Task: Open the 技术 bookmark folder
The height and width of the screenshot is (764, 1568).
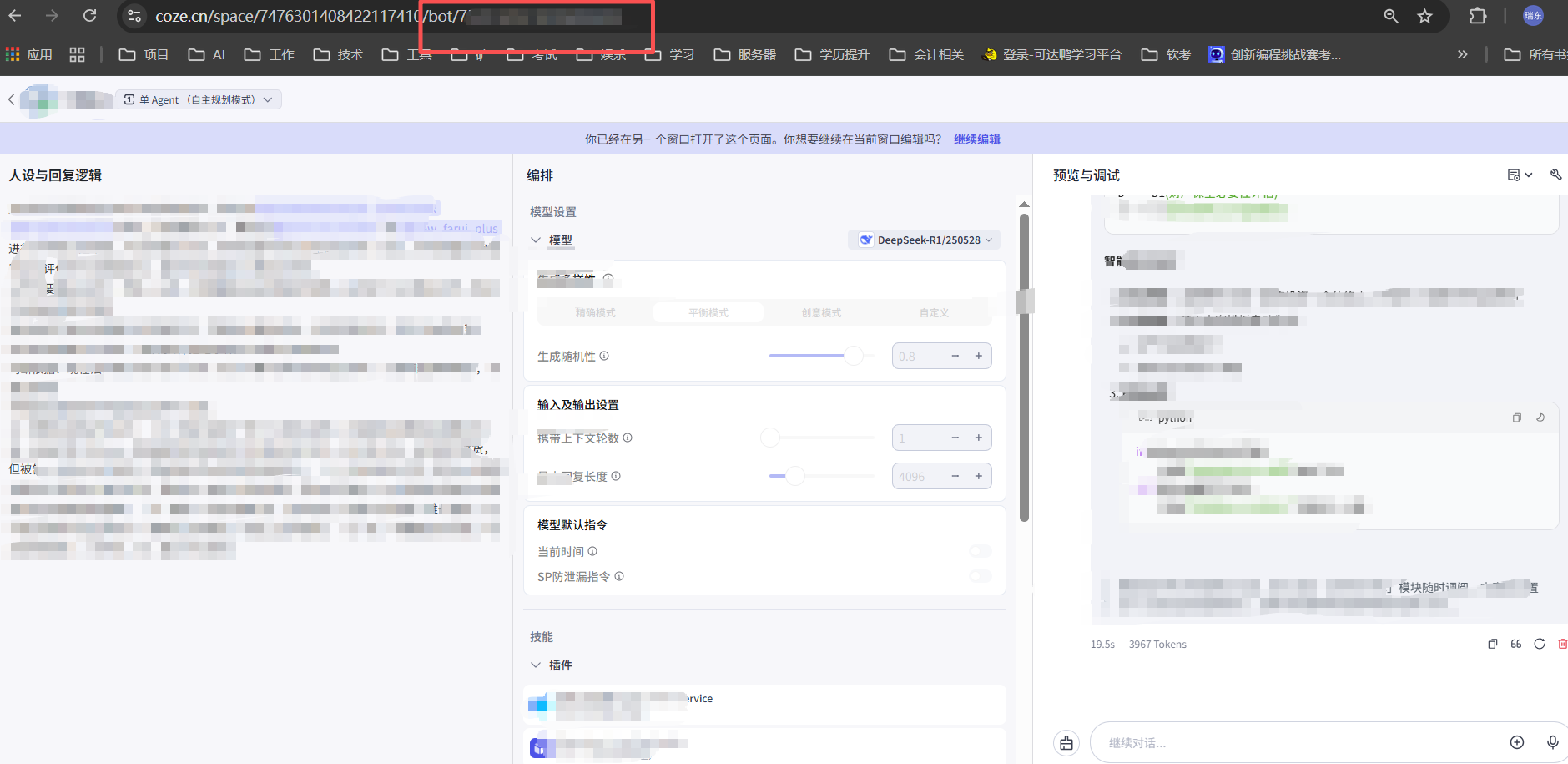Action: pyautogui.click(x=338, y=54)
